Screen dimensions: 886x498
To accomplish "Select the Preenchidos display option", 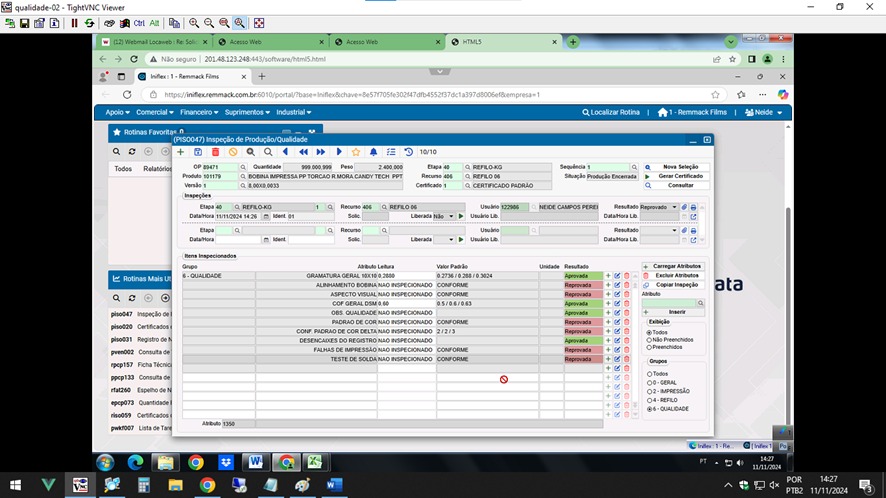I will pos(649,347).
